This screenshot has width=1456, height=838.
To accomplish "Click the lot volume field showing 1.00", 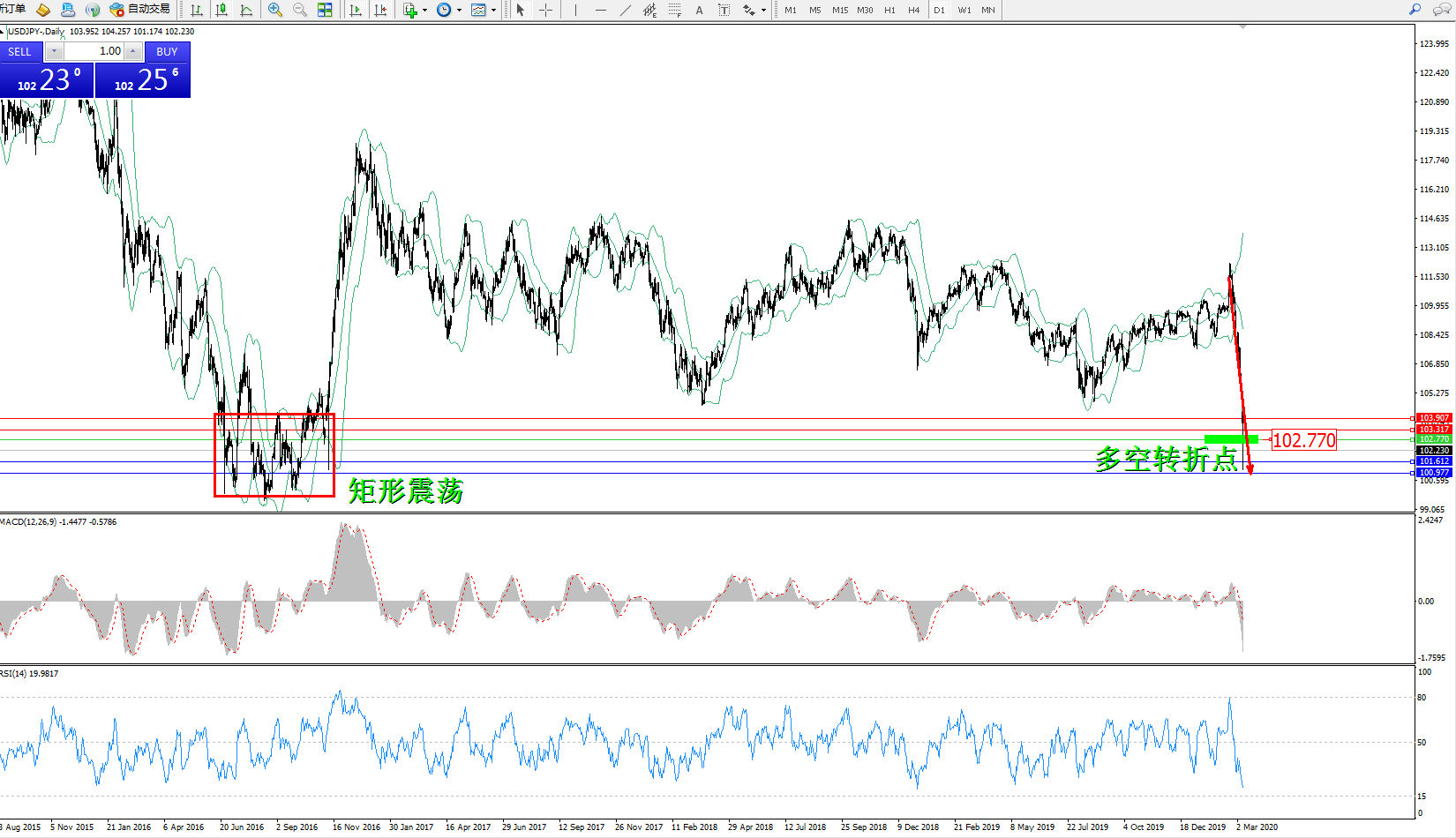I will coord(94,51).
